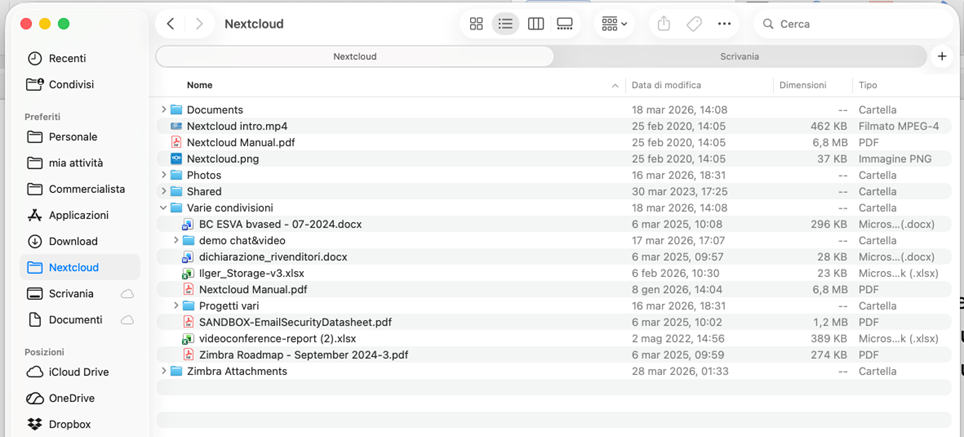The width and height of the screenshot is (964, 437).
Task: Click the Share toolbar icon
Action: point(664,24)
